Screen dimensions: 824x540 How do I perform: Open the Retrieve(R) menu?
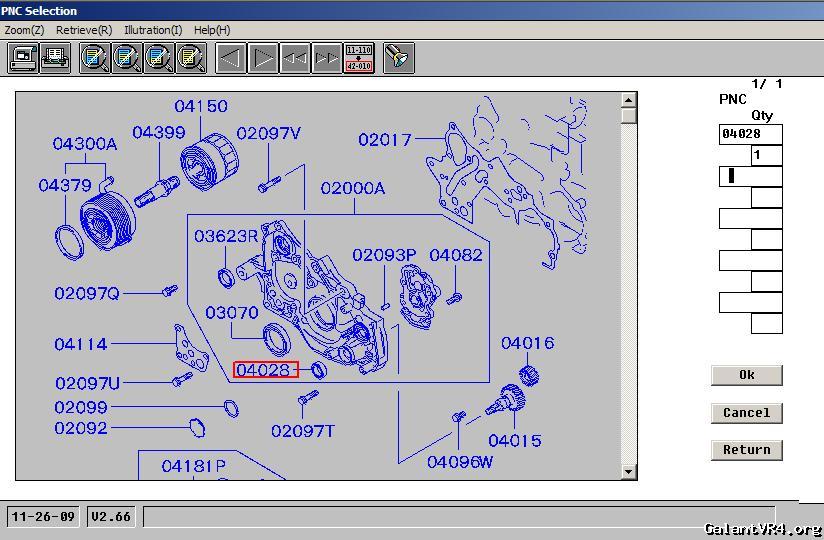84,30
